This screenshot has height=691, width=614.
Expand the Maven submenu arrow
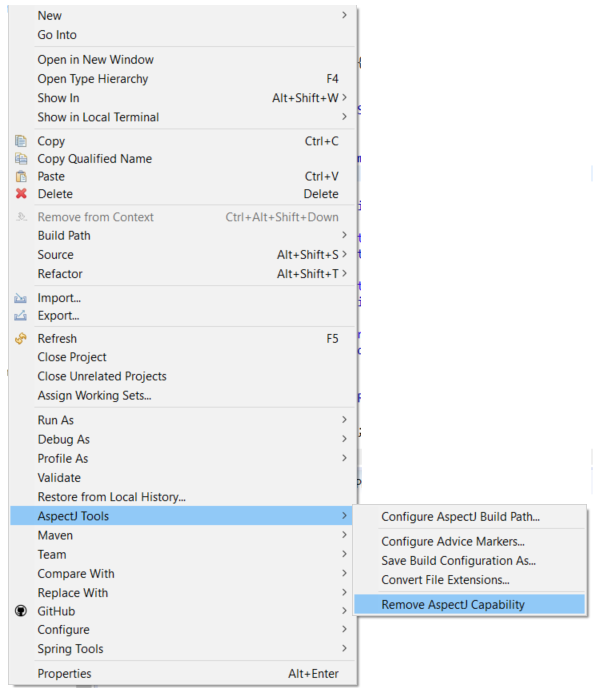coord(344,535)
